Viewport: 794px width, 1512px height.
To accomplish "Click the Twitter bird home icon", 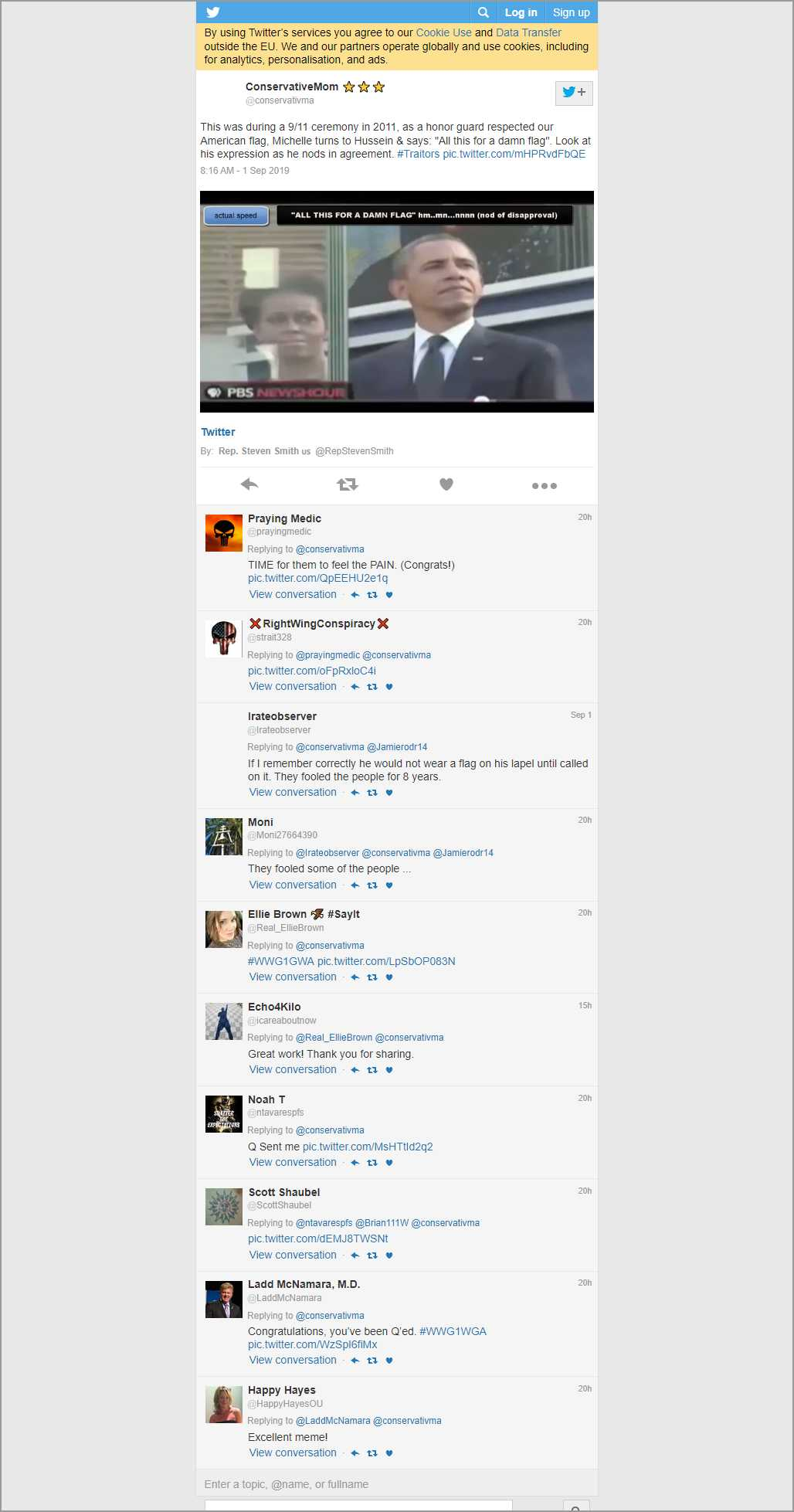I will (213, 12).
